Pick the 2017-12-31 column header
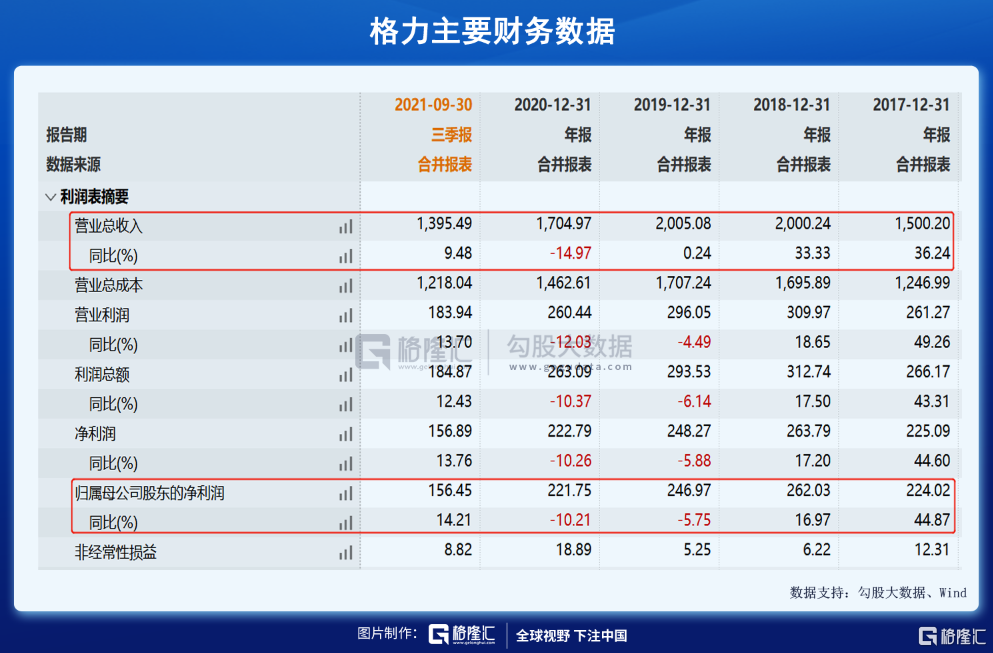 [911, 105]
